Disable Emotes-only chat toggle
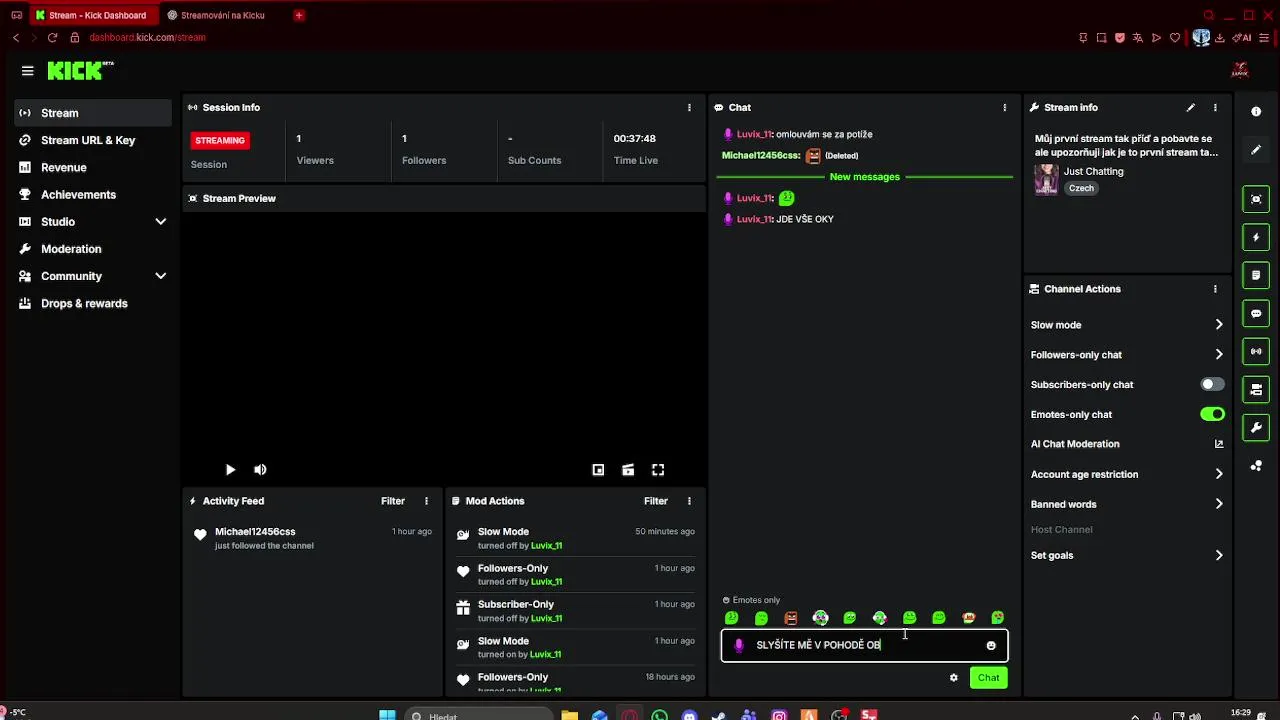 [x=1212, y=414]
